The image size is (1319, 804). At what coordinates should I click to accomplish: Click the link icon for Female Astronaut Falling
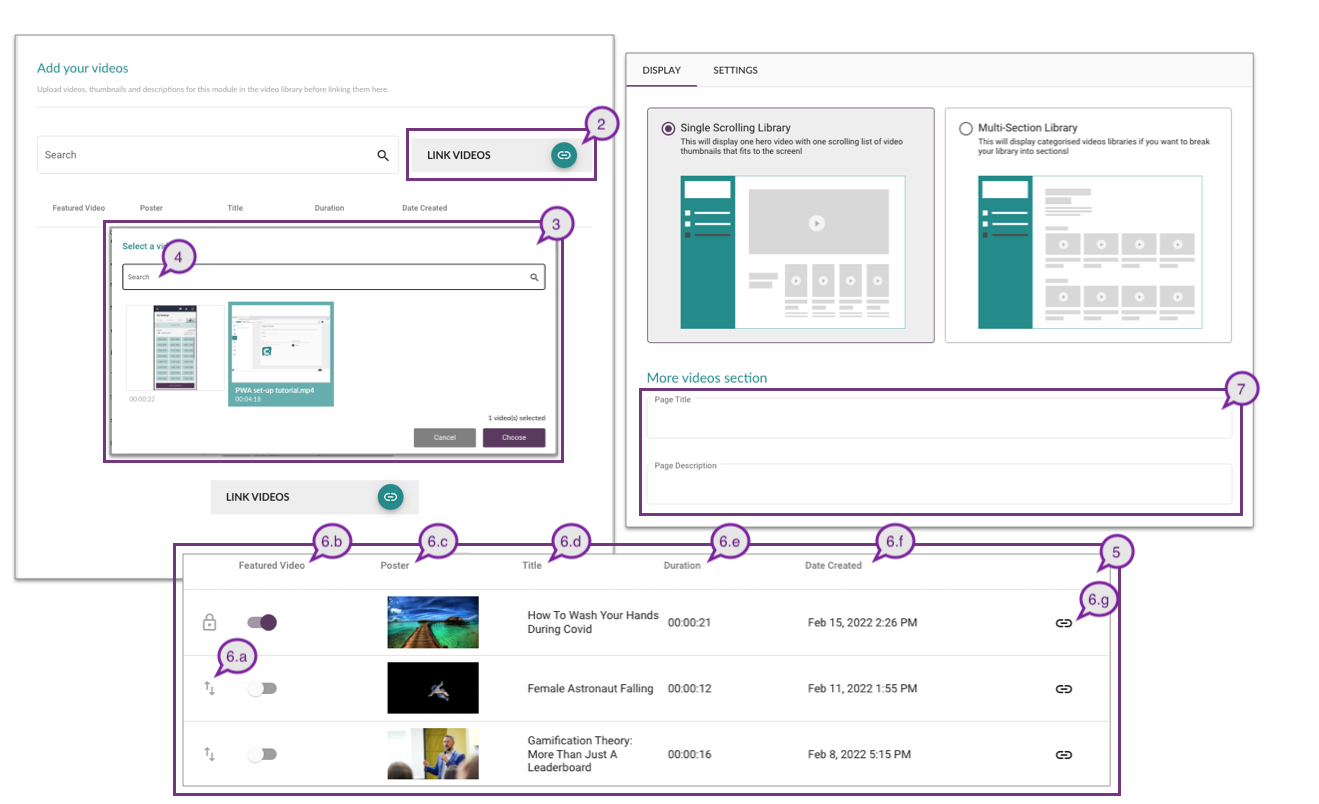(x=1063, y=689)
